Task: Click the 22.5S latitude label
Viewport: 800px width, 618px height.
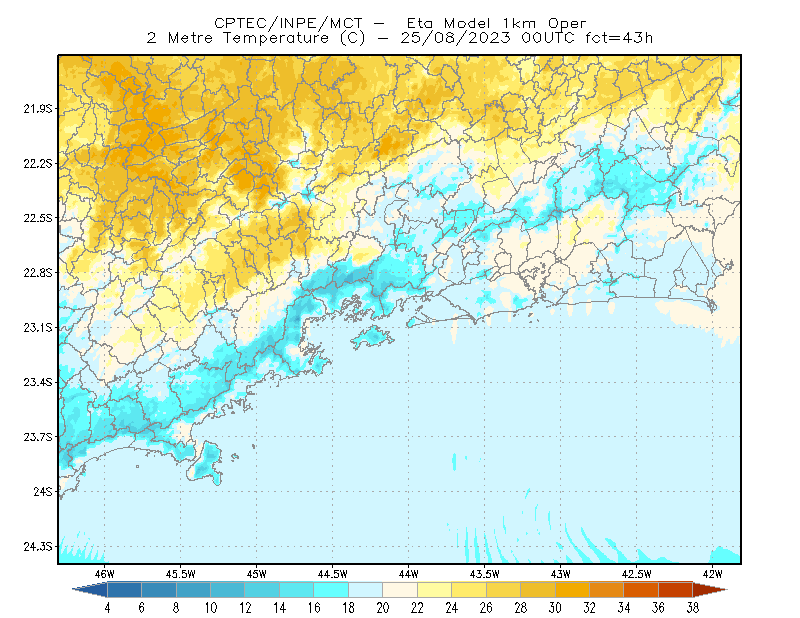Action: (38, 218)
